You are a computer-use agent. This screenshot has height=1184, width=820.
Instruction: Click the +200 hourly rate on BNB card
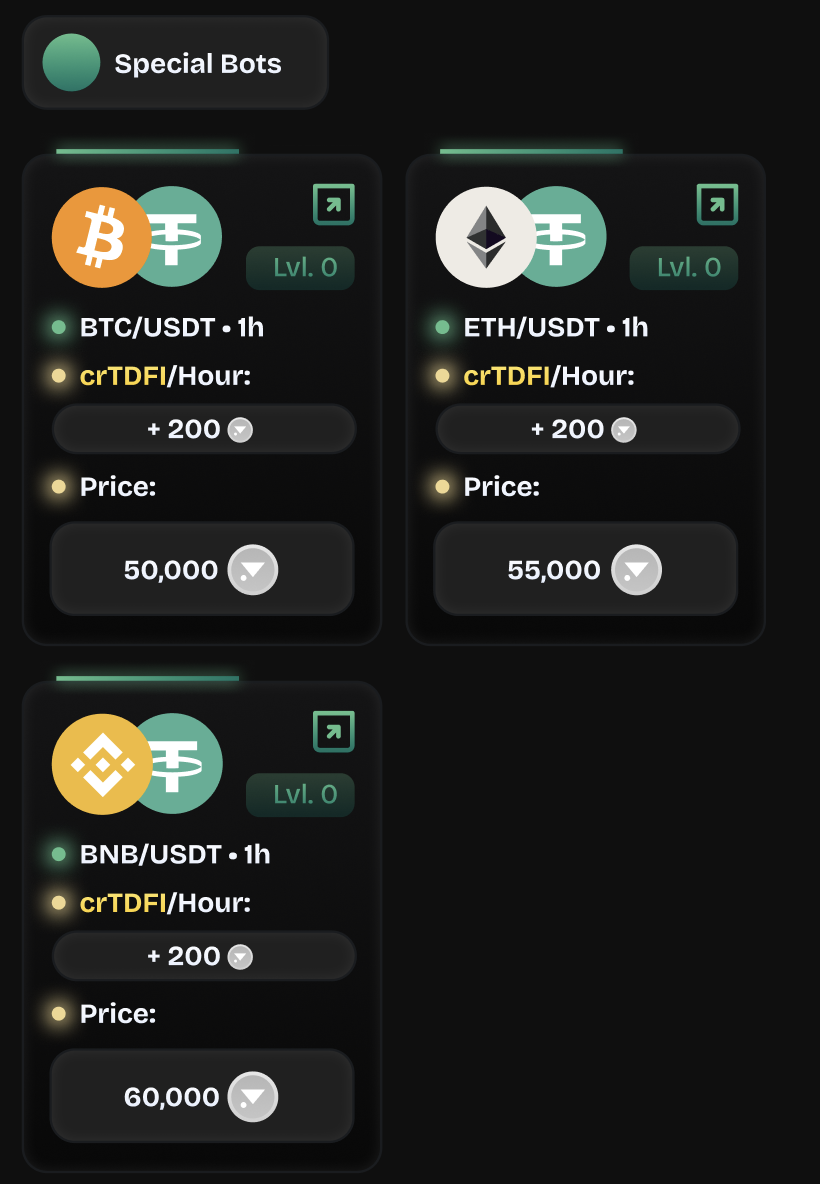(203, 956)
